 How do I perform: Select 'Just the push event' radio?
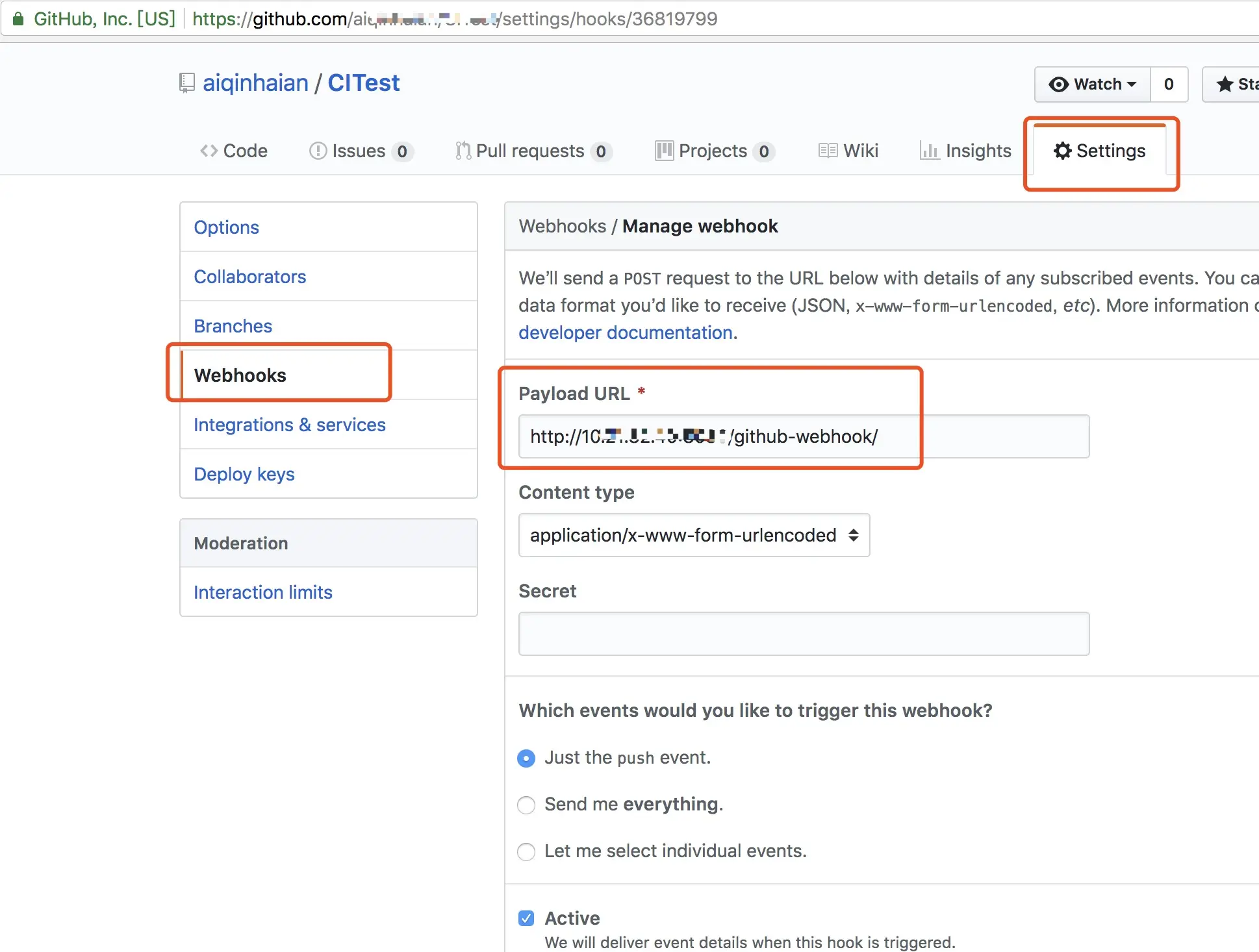pyautogui.click(x=526, y=758)
